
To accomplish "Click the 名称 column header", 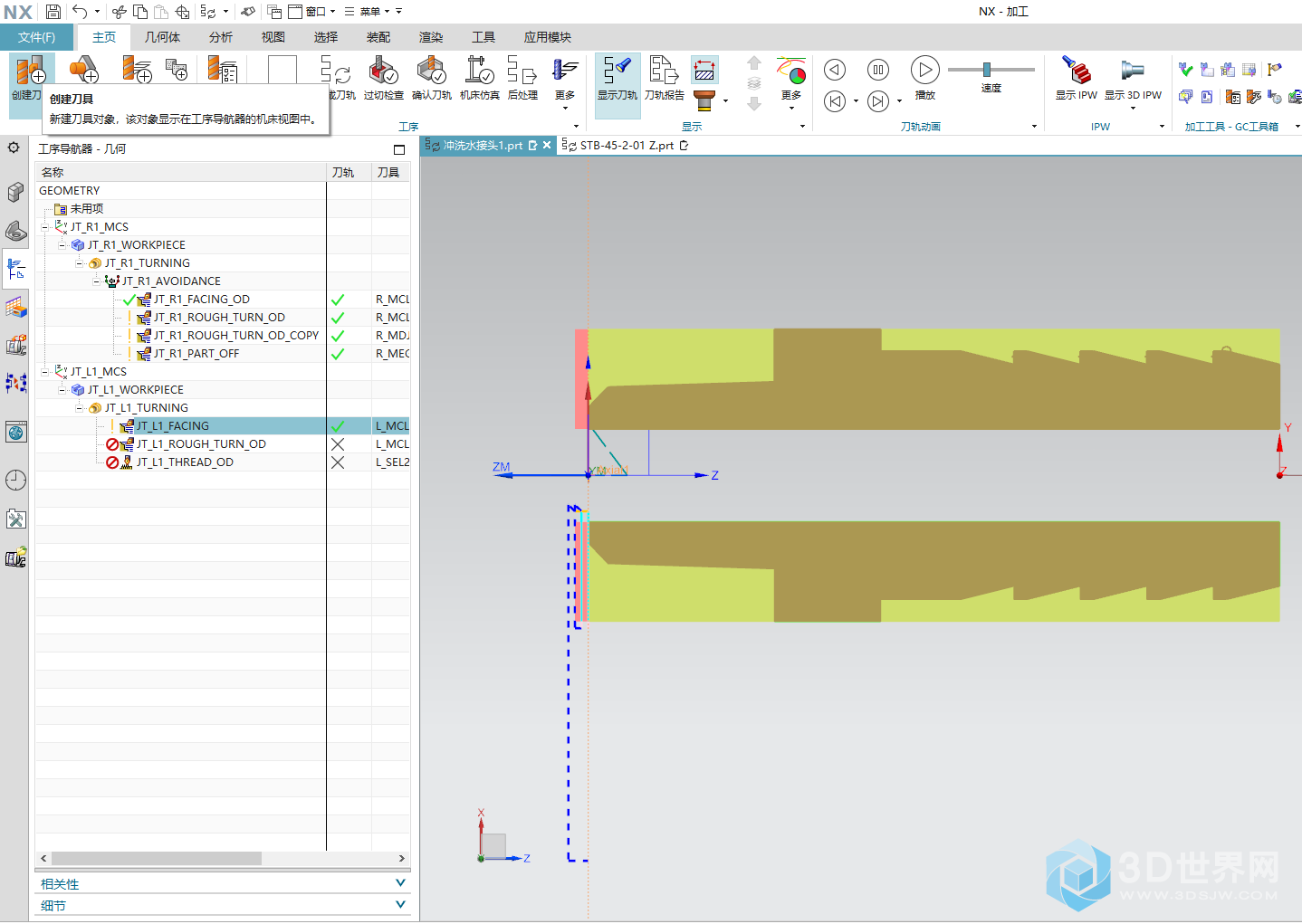I will coord(180,172).
